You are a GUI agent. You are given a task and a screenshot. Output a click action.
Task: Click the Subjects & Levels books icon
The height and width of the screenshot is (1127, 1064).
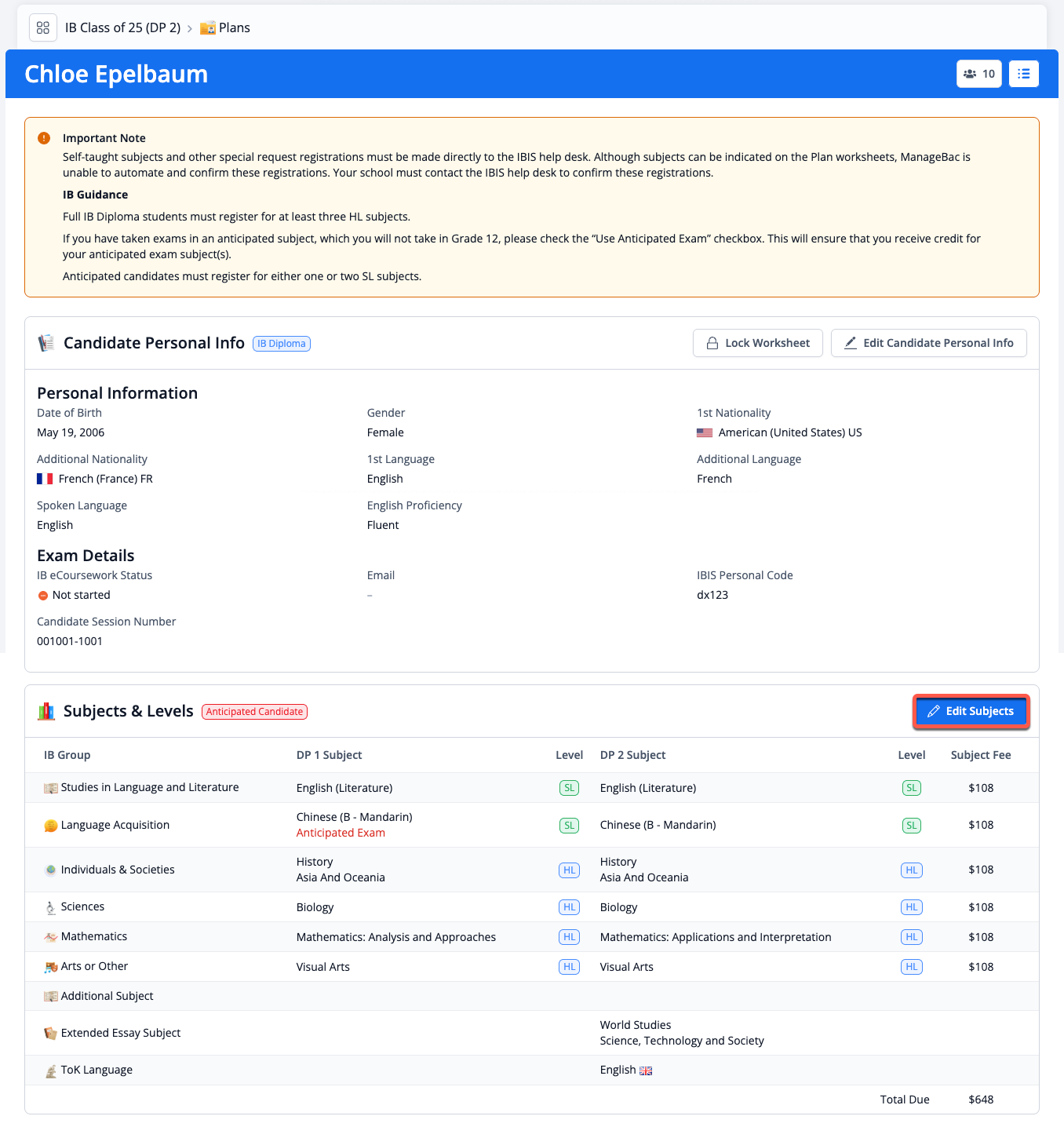(x=46, y=711)
